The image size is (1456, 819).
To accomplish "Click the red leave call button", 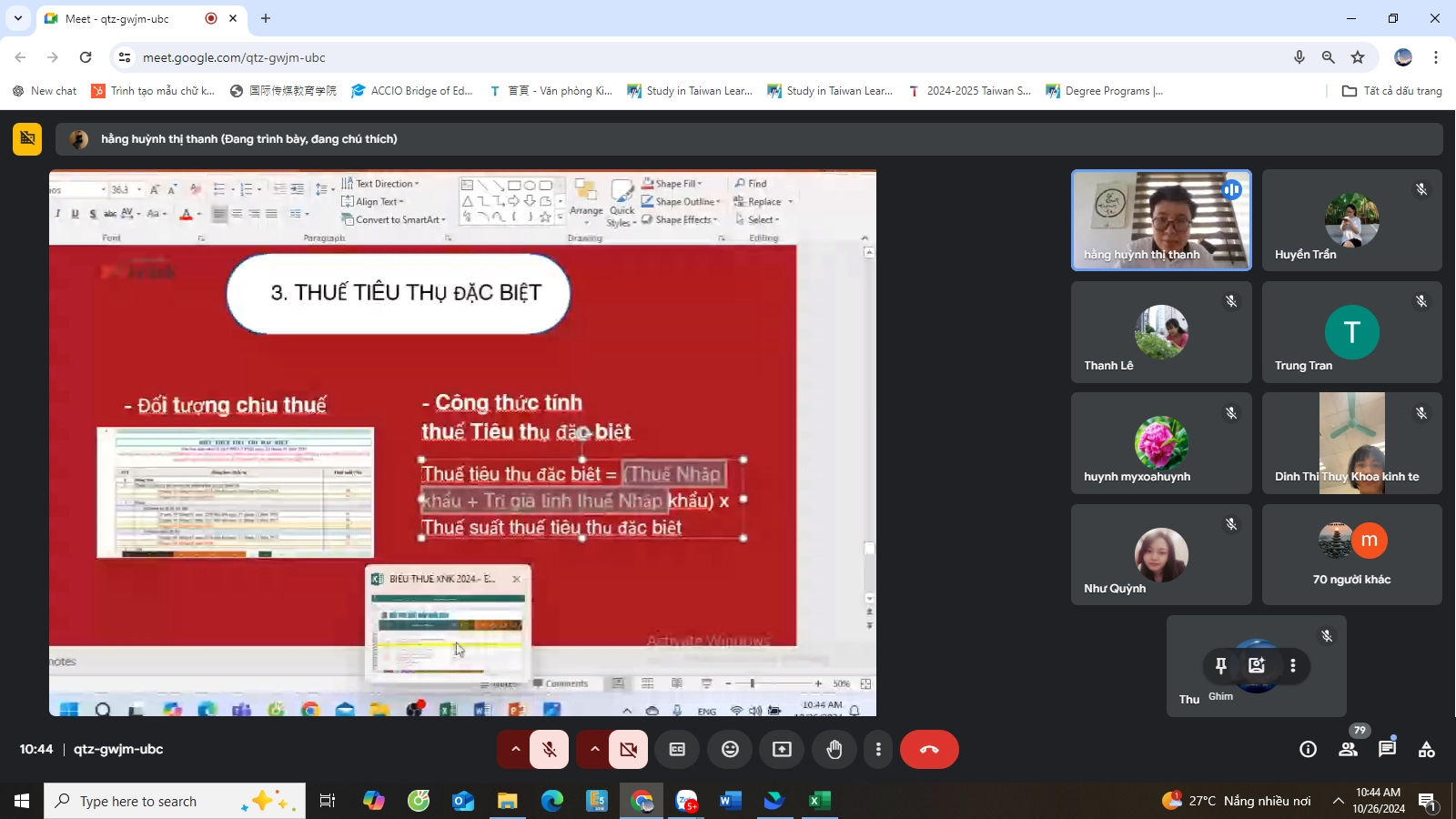I will pyautogui.click(x=928, y=749).
